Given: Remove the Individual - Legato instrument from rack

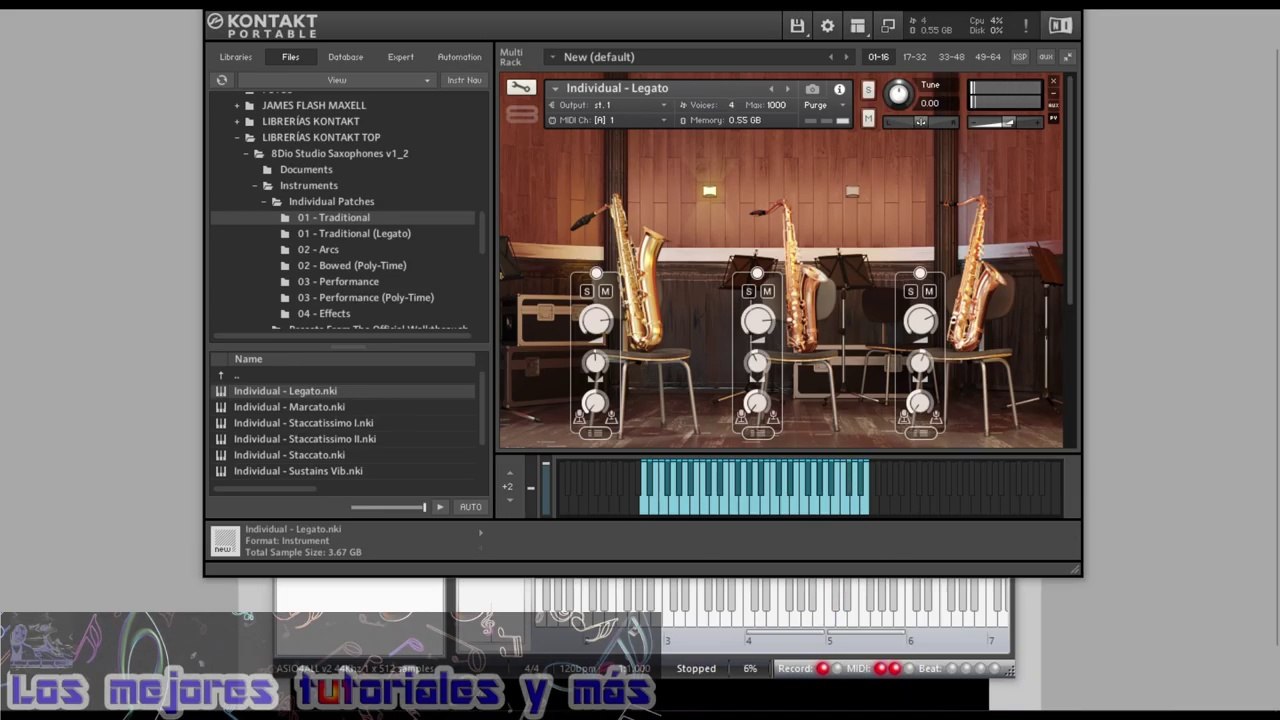Looking at the screenshot, I should (1053, 82).
